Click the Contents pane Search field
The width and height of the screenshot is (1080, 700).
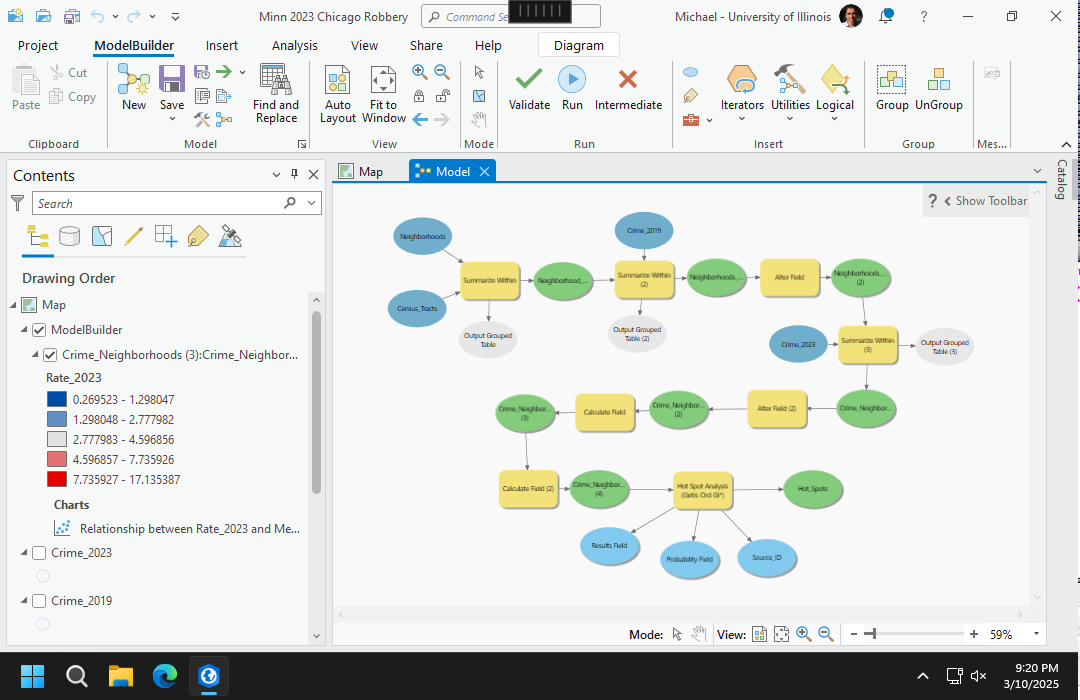158,203
